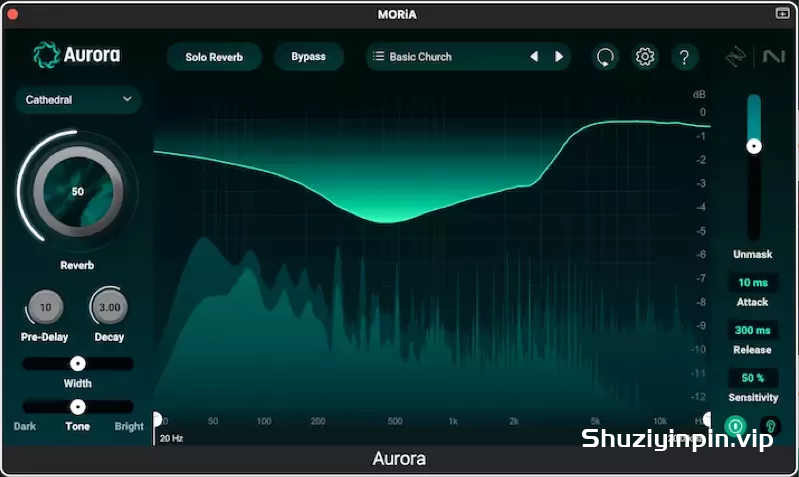The width and height of the screenshot is (799, 477).
Task: Open the iZotope Aurora logo
Action: (77, 55)
